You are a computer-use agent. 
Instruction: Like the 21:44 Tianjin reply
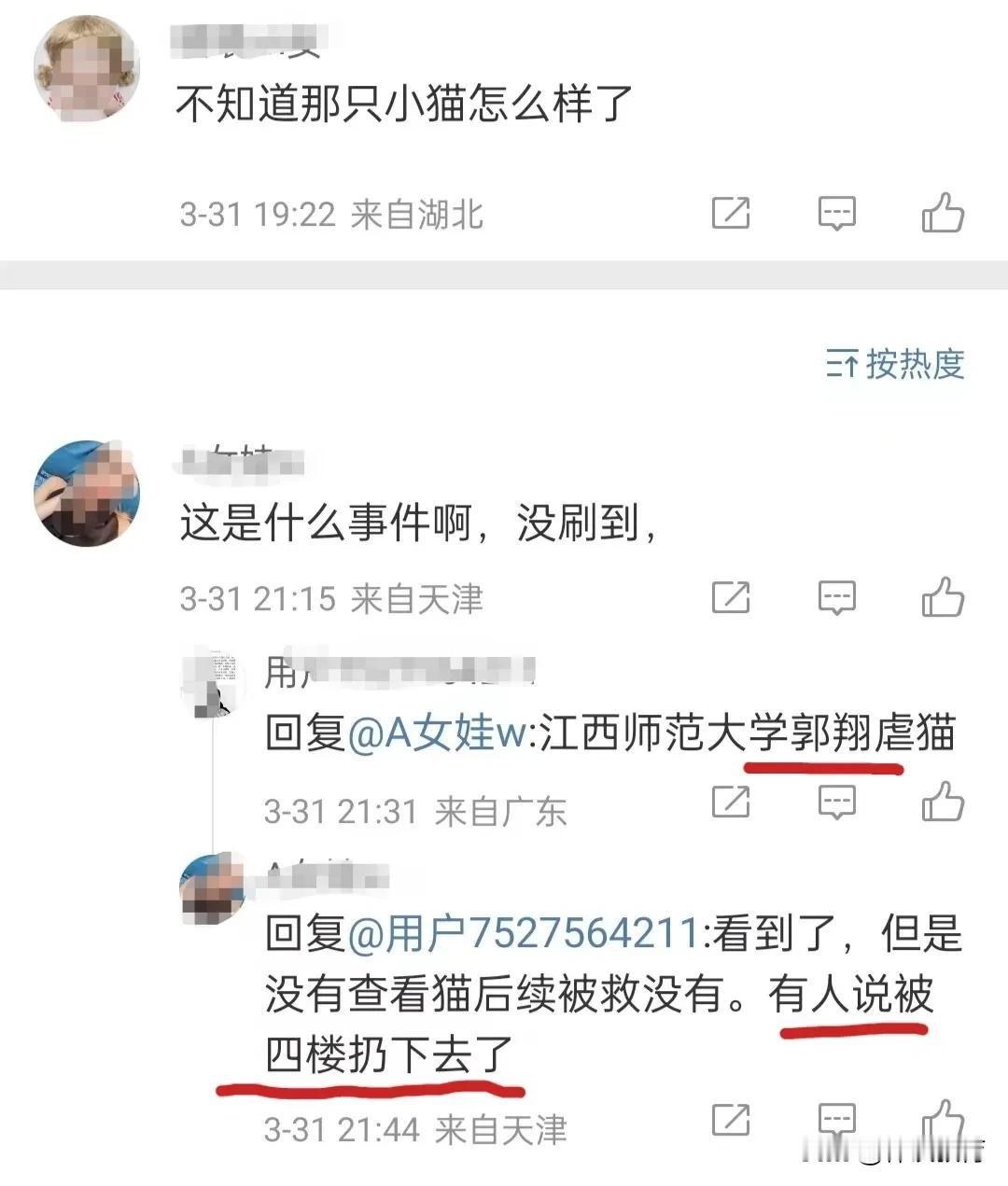(x=943, y=1121)
